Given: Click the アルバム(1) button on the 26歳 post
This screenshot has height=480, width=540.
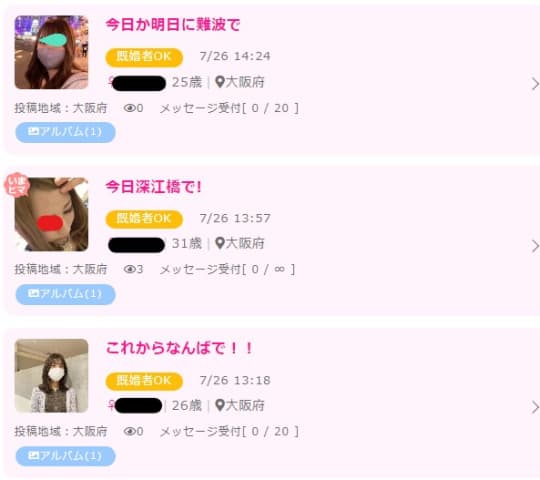Looking at the screenshot, I should [x=65, y=456].
